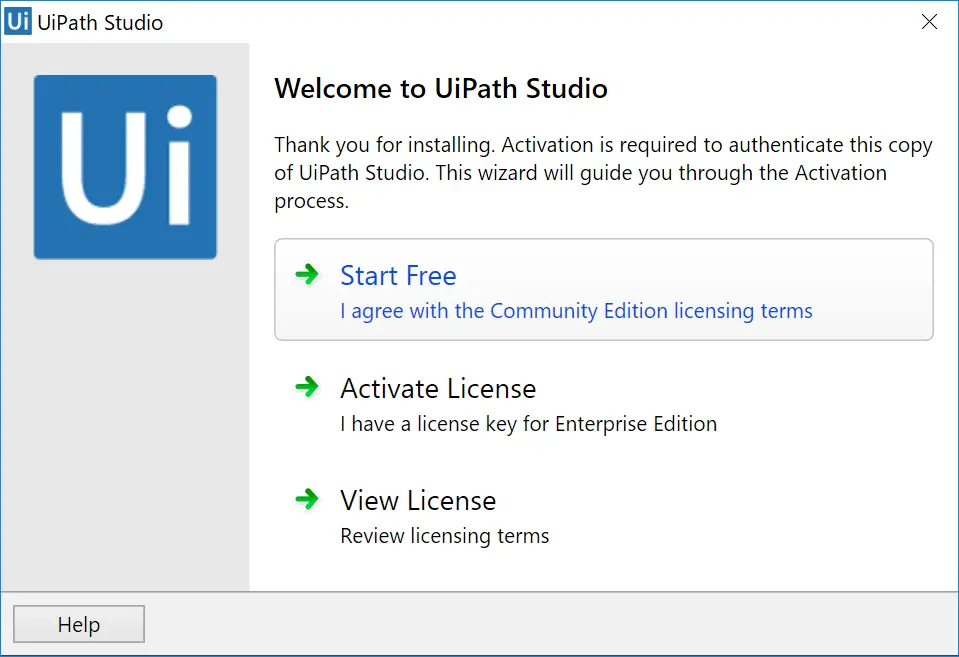959x657 pixels.
Task: Click the green arrow beside Start Free
Action: pos(307,274)
